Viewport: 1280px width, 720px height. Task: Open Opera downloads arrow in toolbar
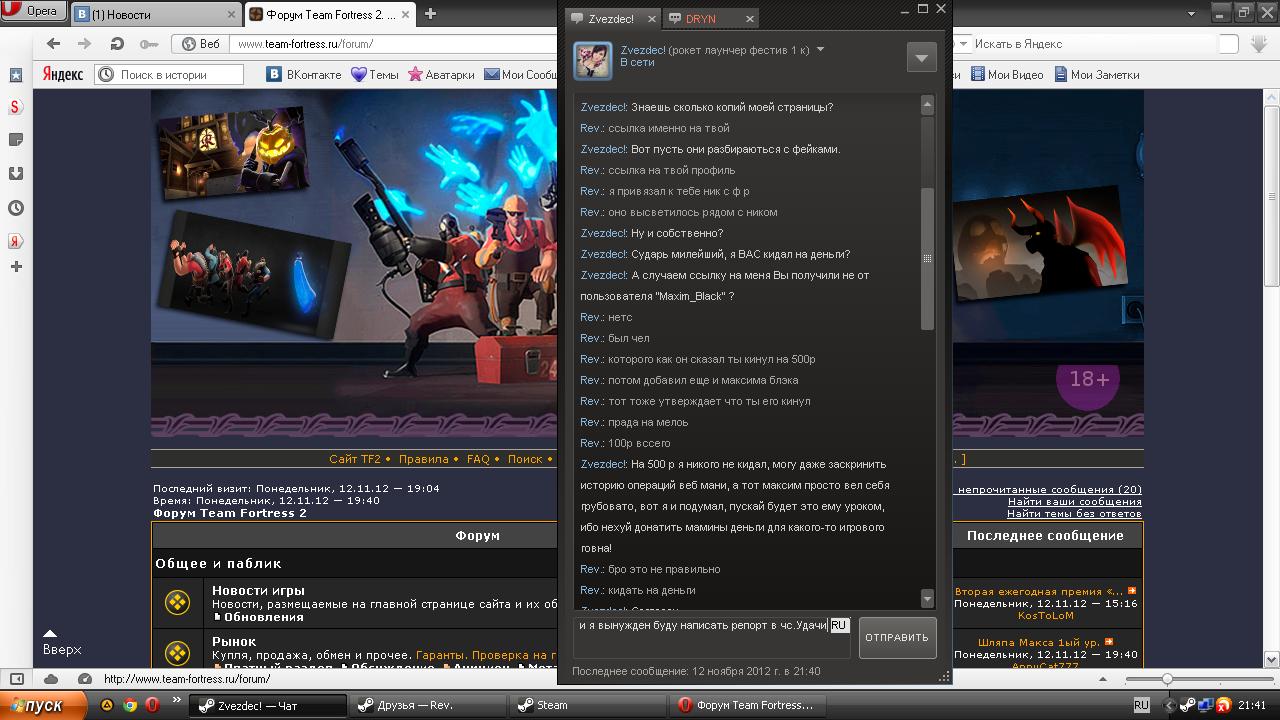(1259, 44)
